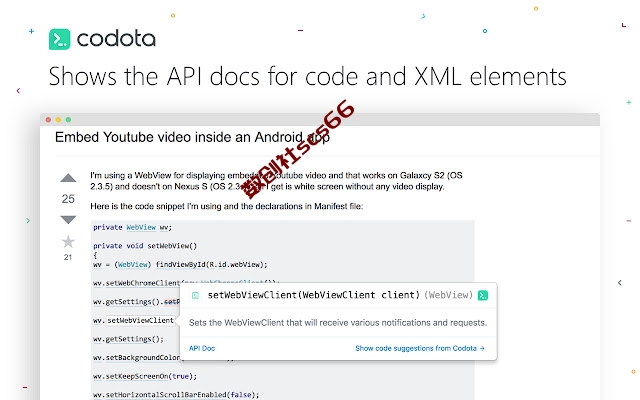Image resolution: width=640 pixels, height=400 pixels.
Task: Click the code line wv.setHorizontalScrollBarEnabled(false);
Action: [x=176, y=395]
